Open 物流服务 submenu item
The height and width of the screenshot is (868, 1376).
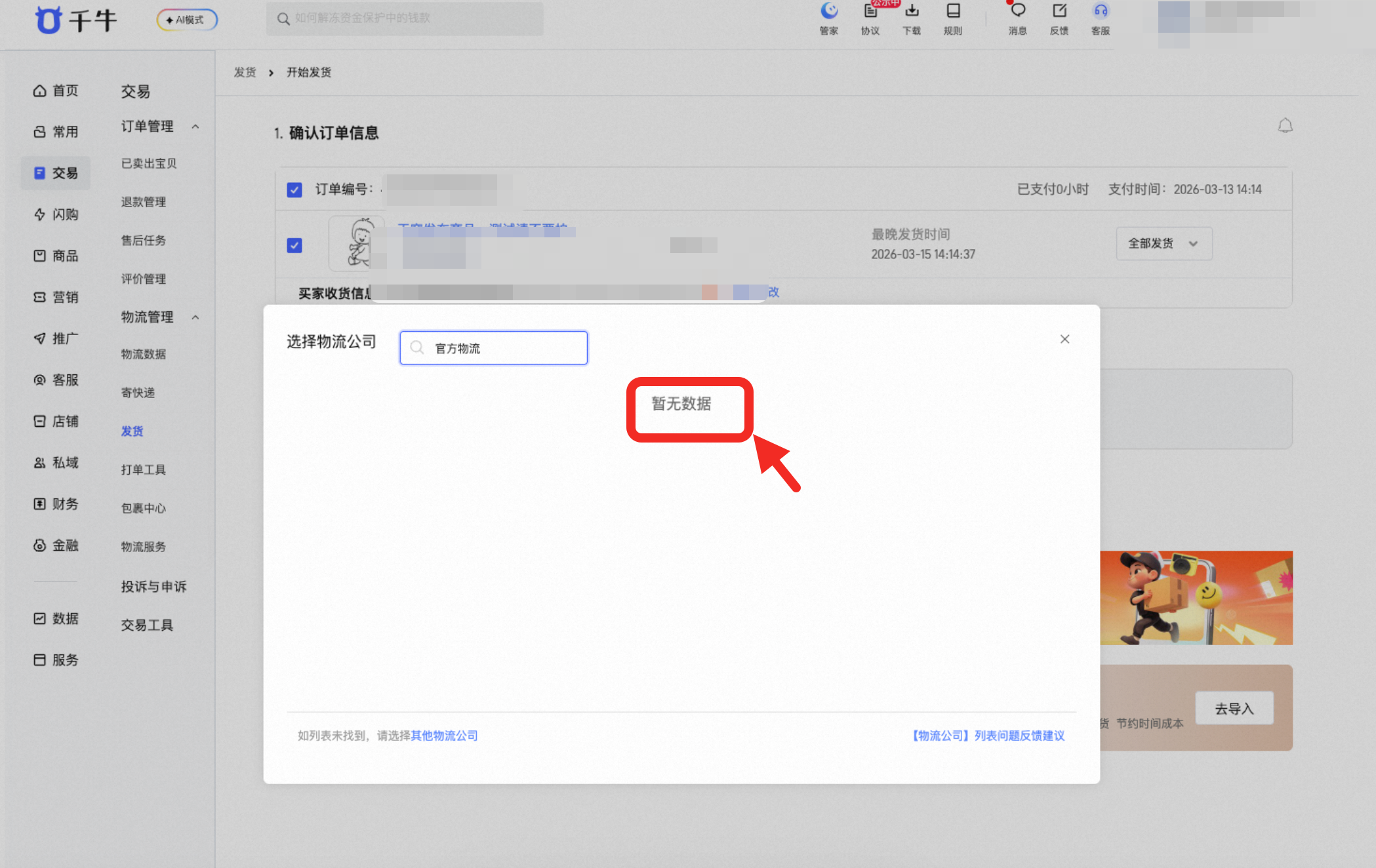pos(143,547)
